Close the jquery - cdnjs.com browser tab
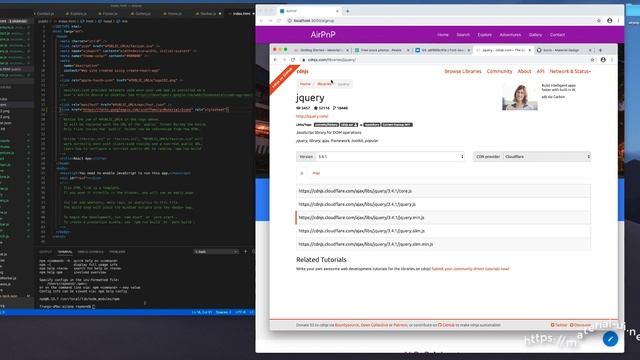 (x=529, y=50)
